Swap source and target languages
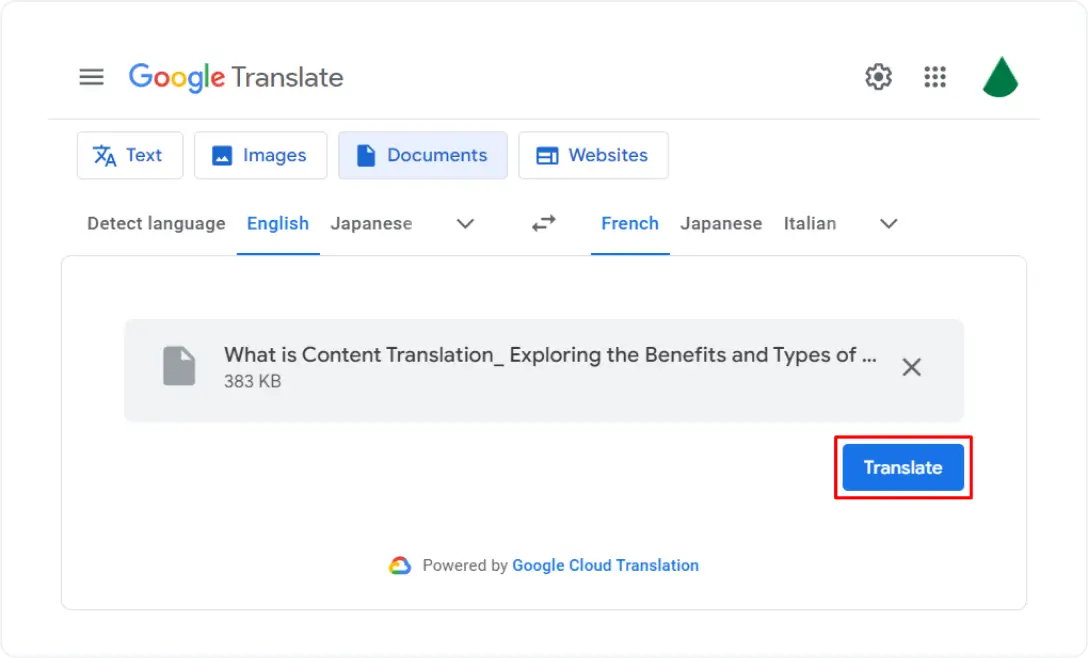The width and height of the screenshot is (1088, 658). [543, 224]
